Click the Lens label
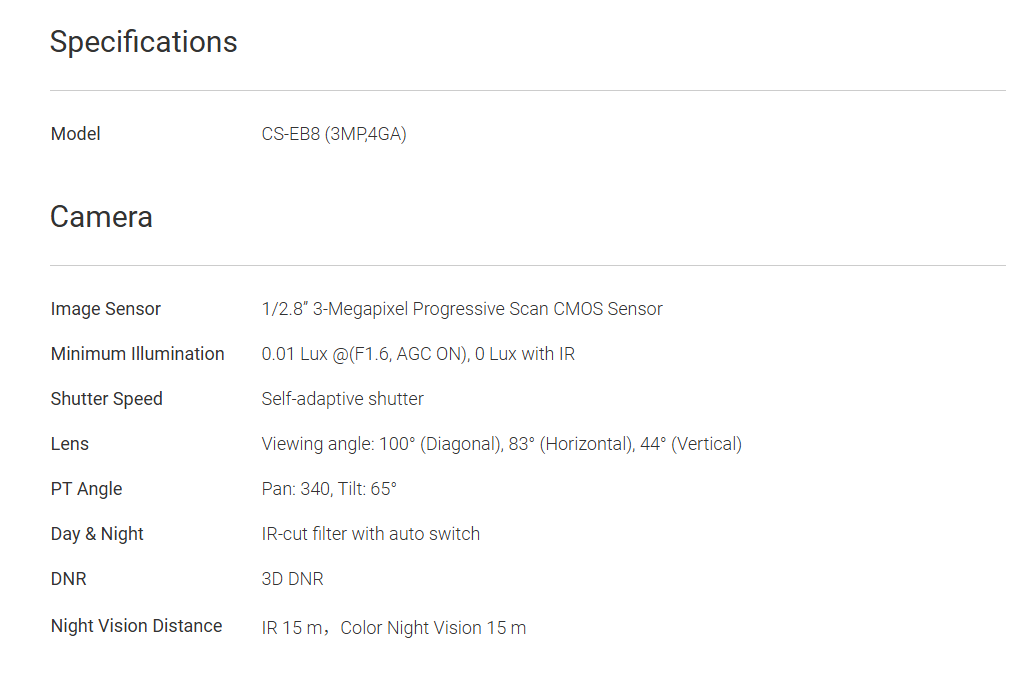Viewport: 1017px width, 673px height. (70, 444)
